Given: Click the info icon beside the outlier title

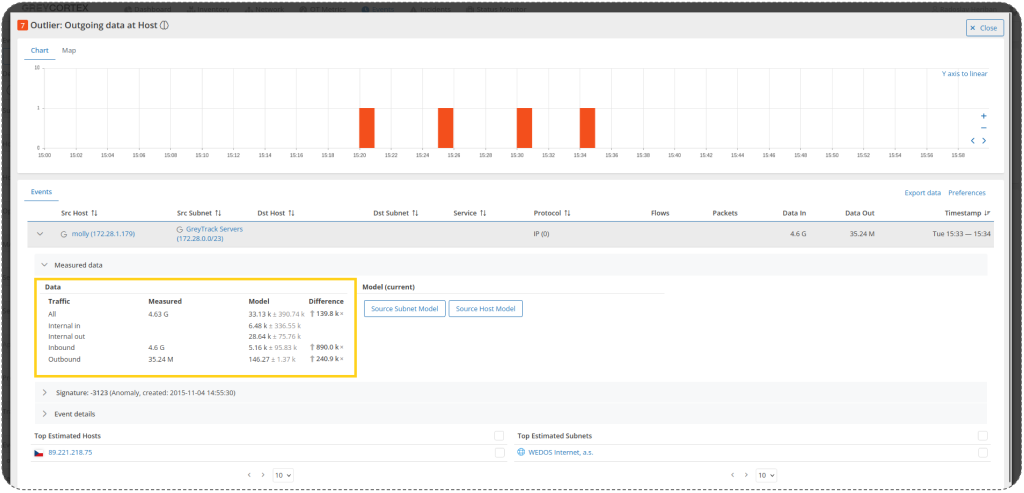Looking at the screenshot, I should 163,25.
